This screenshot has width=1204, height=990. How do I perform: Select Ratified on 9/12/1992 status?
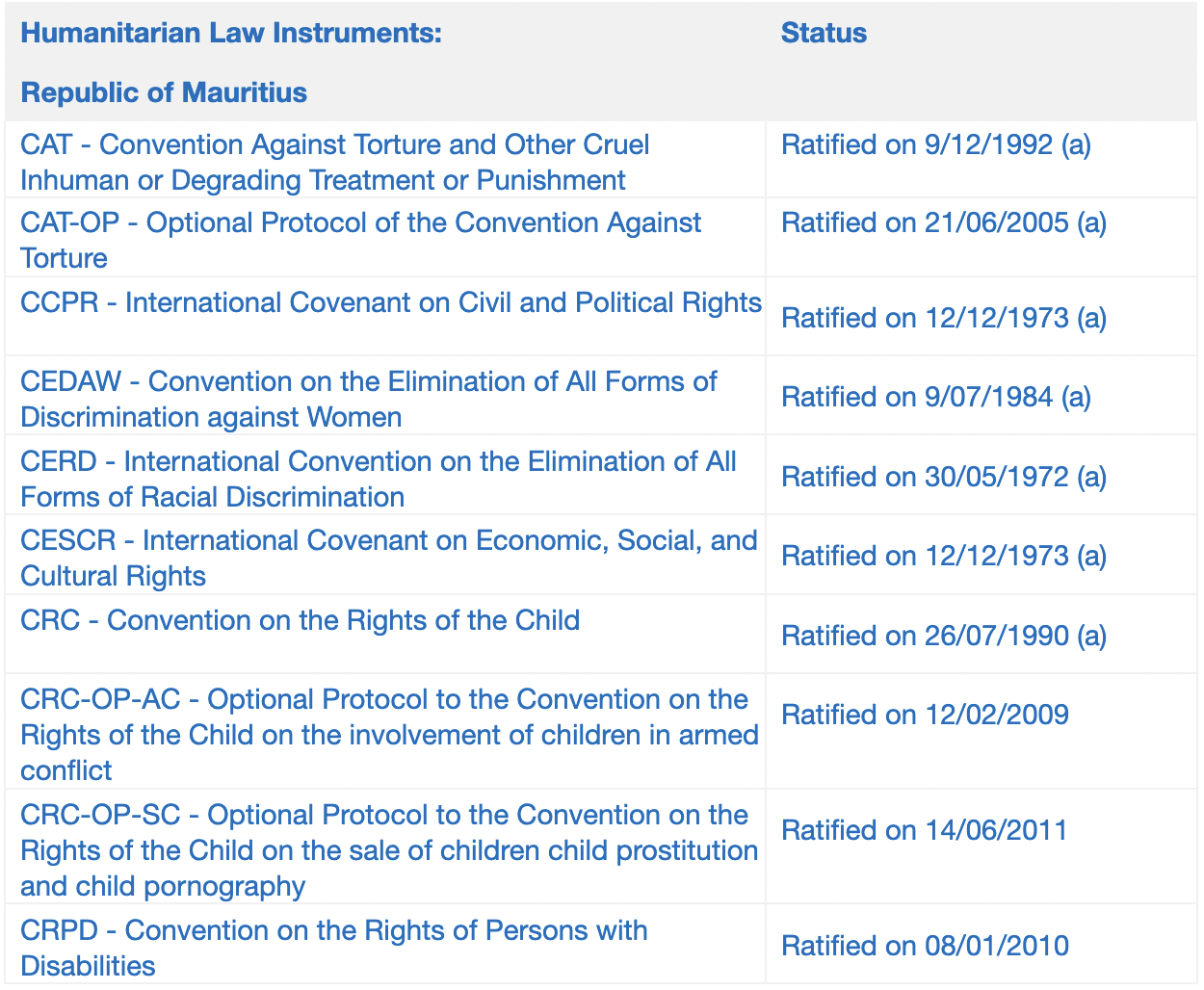point(936,145)
